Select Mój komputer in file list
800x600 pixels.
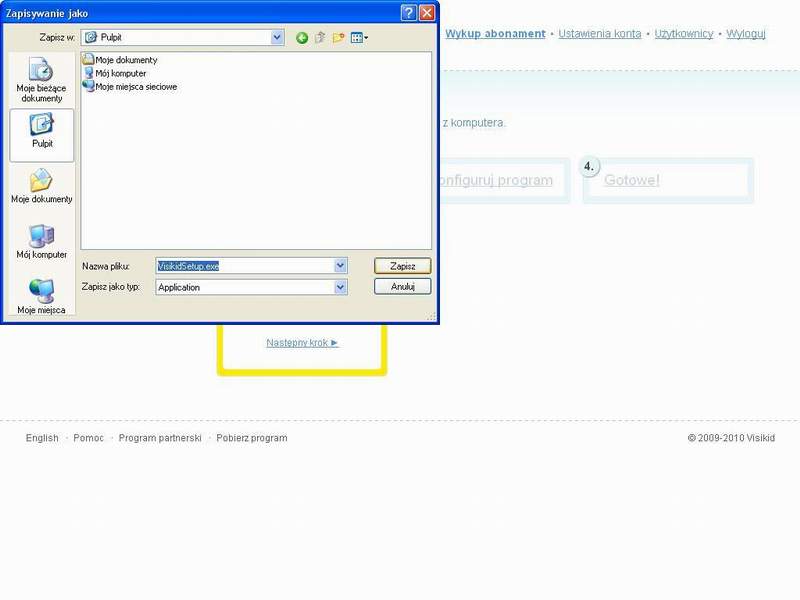point(115,73)
